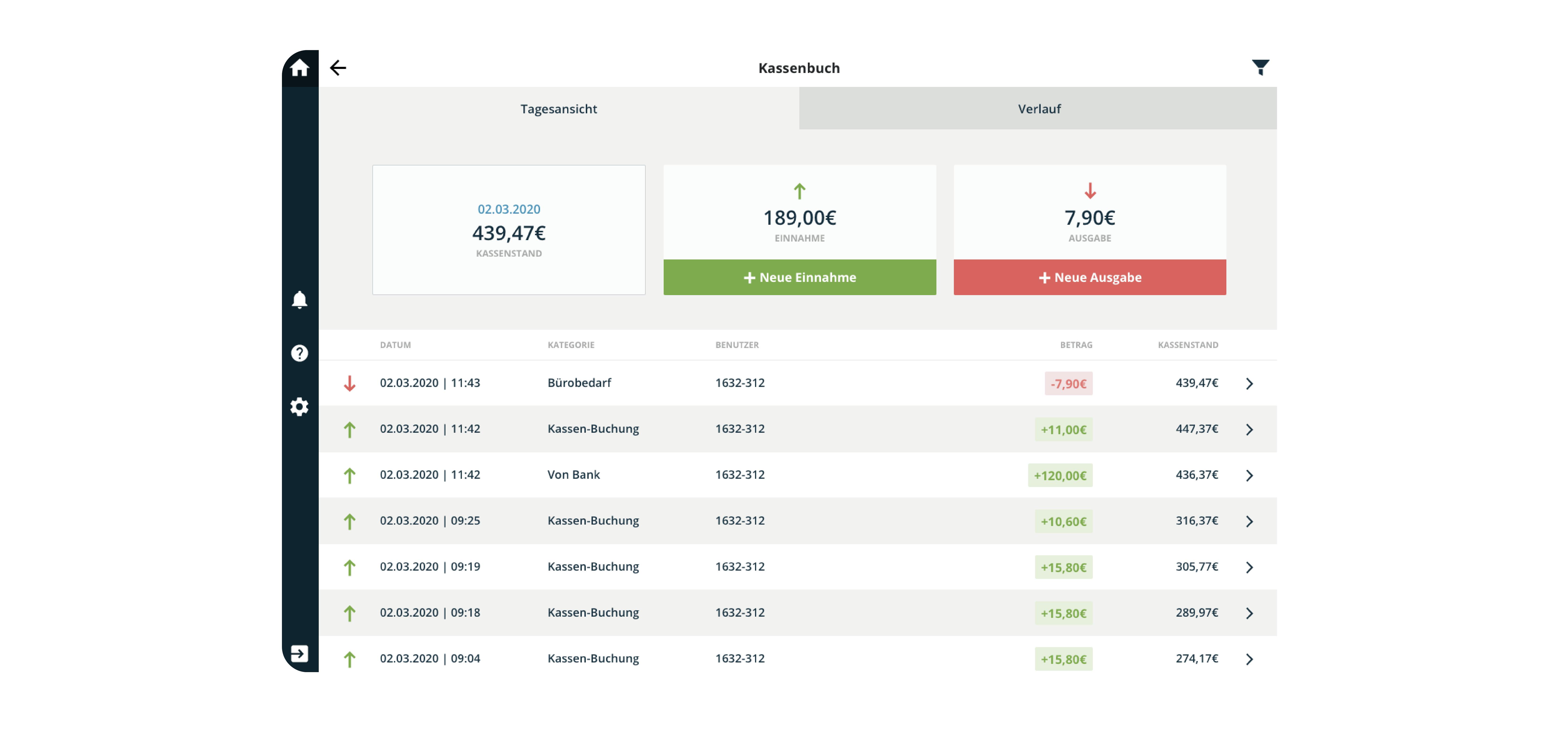Open details chevron for 289,97€ row
Screen dimensions: 1568x738
(1249, 613)
